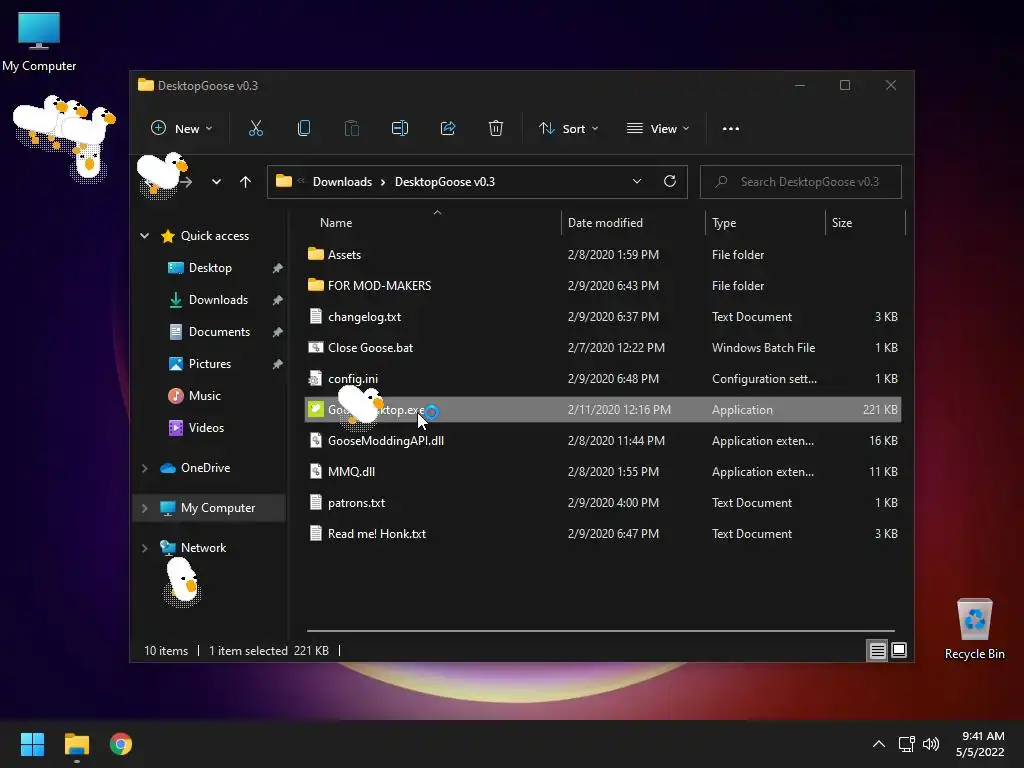Switch to the large thumbnails view icon
The width and height of the screenshot is (1024, 768).
pos(899,650)
